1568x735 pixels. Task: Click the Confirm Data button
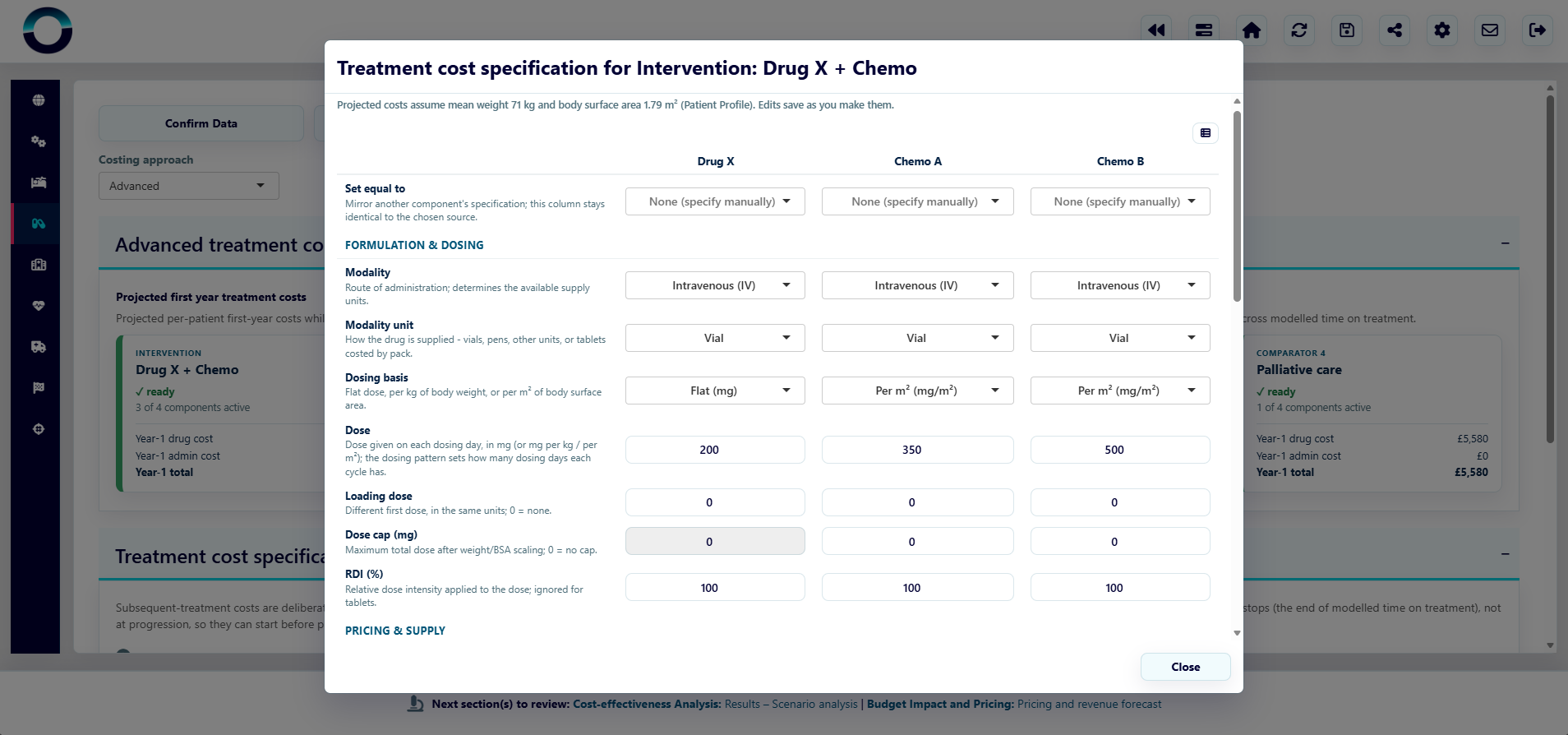[x=201, y=123]
